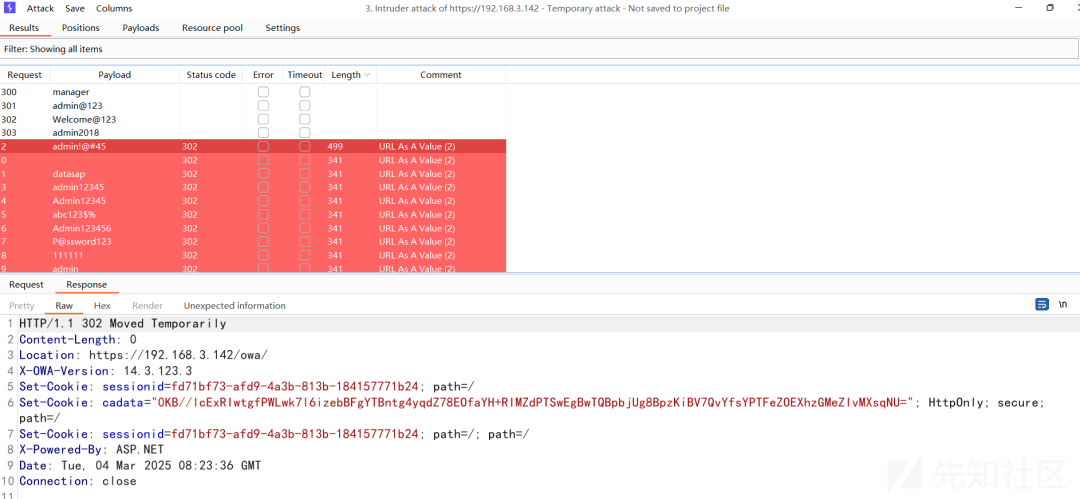Toggle Error checkbox for Welcome@123 row
Image resolution: width=1080 pixels, height=499 pixels.
[x=263, y=119]
